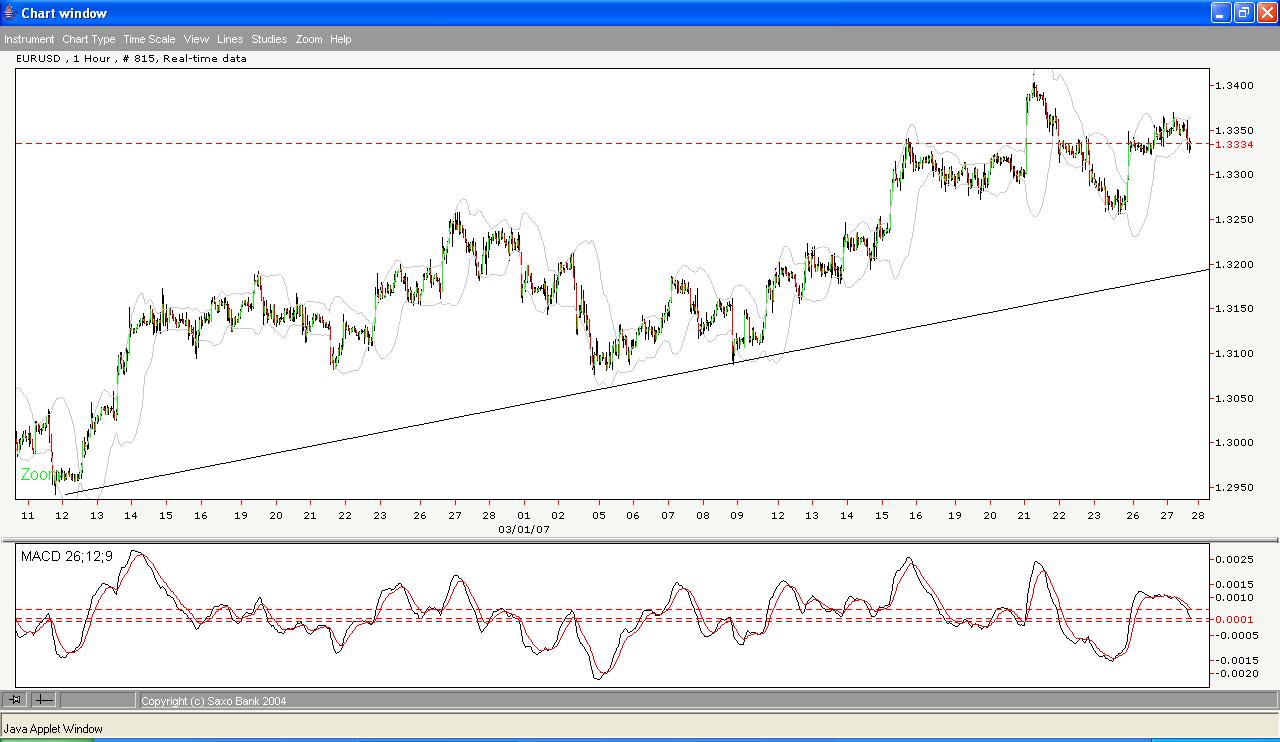Click the 03/01/07 date label

coord(524,529)
